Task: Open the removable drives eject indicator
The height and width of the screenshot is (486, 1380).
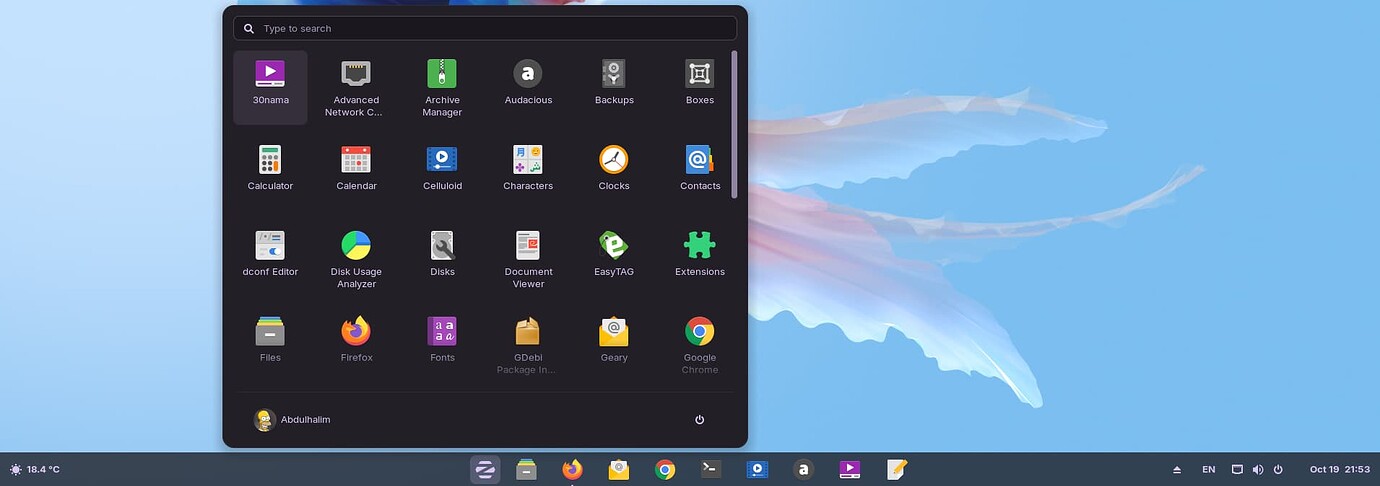Action: click(1177, 469)
